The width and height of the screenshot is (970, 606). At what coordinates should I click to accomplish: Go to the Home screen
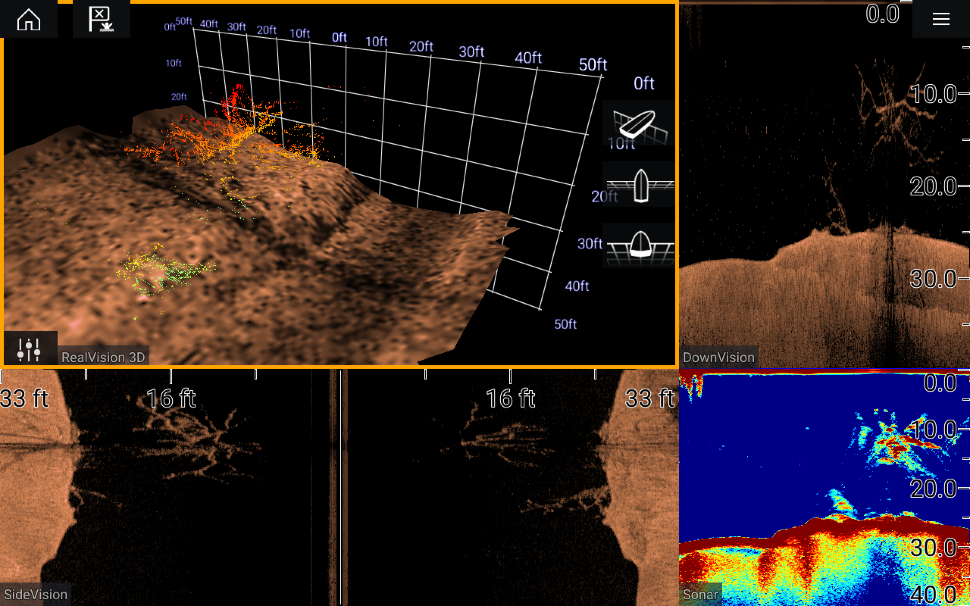click(29, 19)
